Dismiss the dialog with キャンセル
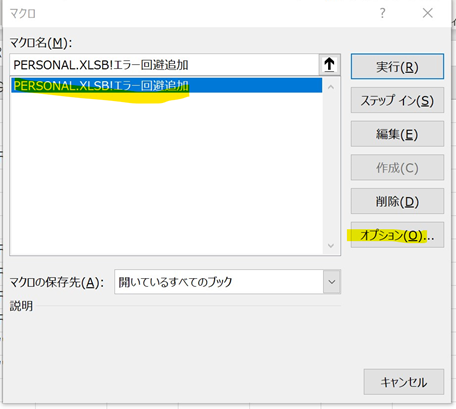The image size is (456, 409). (x=404, y=382)
